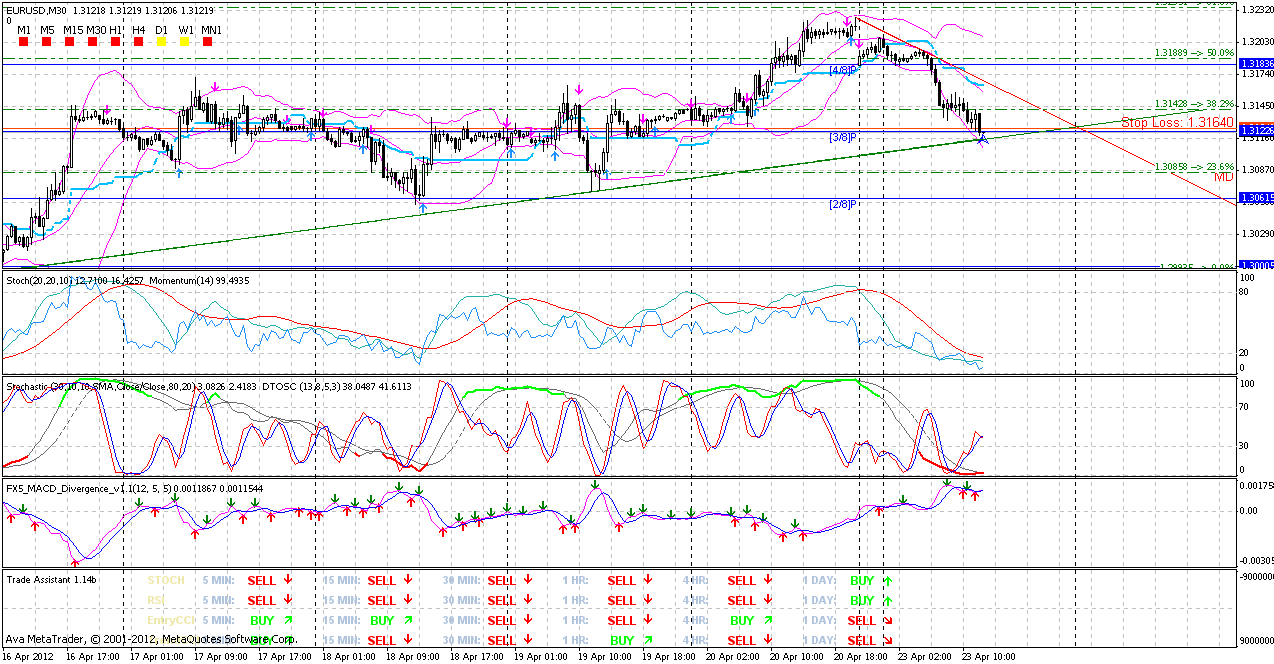Click the down arrow beside RSI 15 MIN SELL
Viewport: 1274px width, 664px height.
(x=408, y=600)
